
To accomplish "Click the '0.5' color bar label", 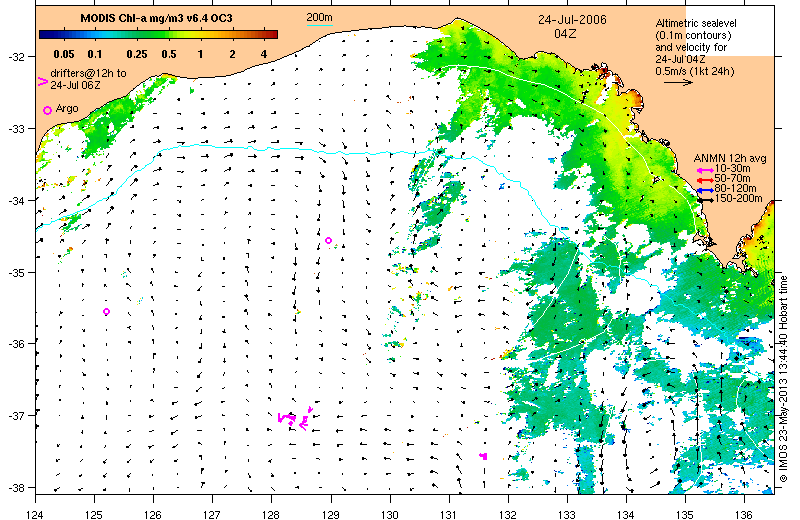I will [169, 54].
